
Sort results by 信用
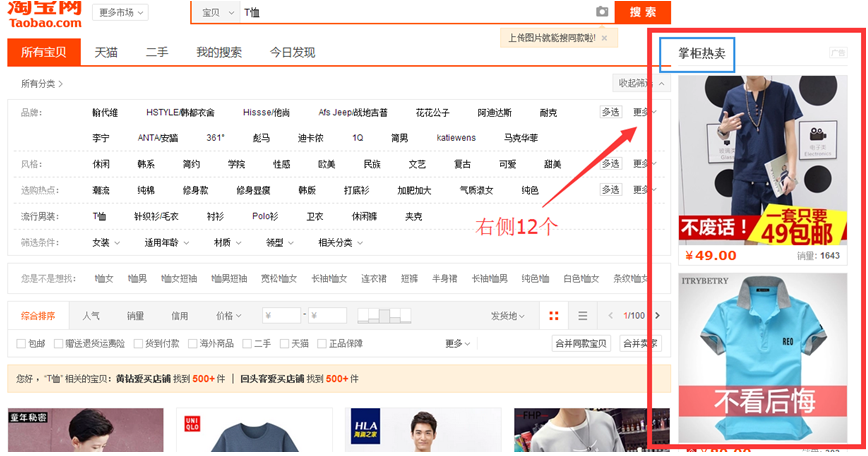179,315
